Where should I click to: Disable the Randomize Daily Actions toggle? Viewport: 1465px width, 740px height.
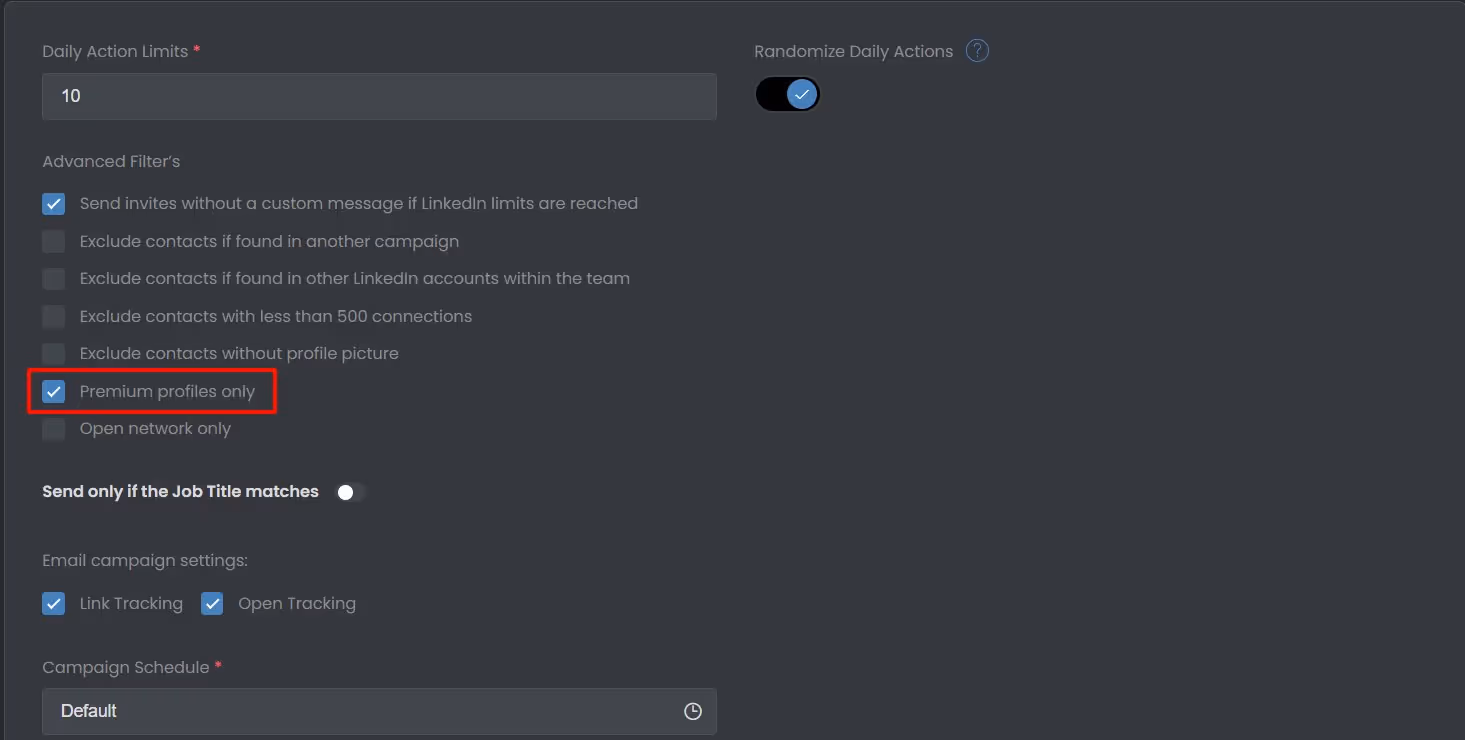787,93
